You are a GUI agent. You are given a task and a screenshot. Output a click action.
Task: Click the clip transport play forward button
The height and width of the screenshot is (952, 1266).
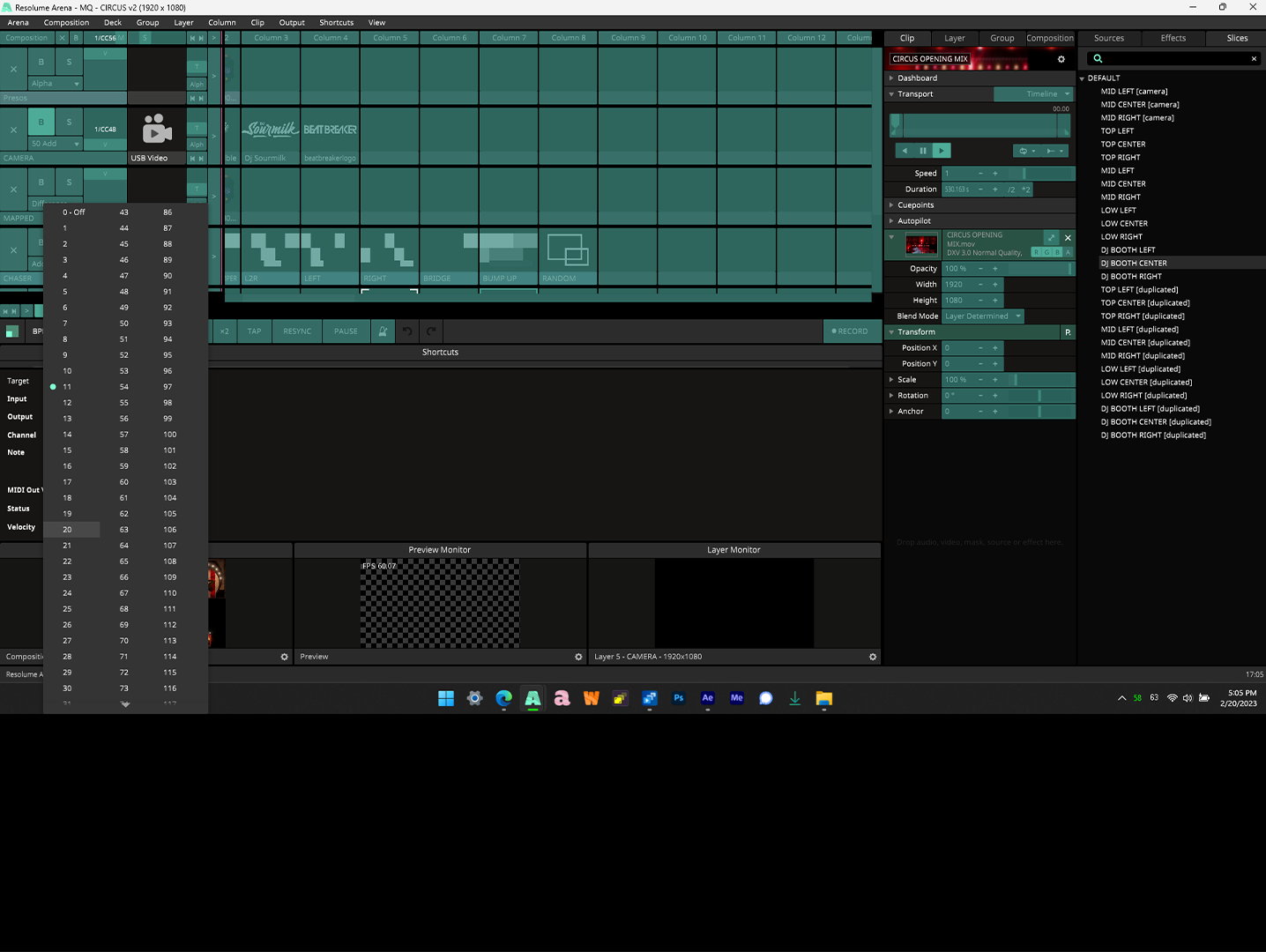coord(942,151)
